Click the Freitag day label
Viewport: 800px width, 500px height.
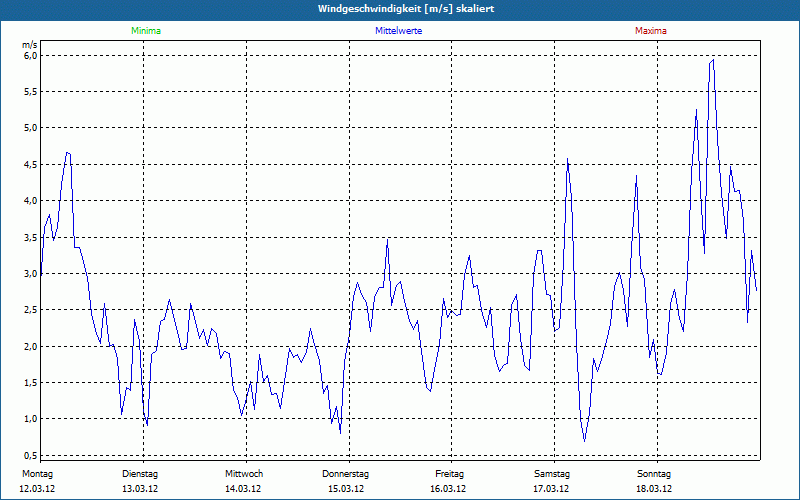point(449,474)
